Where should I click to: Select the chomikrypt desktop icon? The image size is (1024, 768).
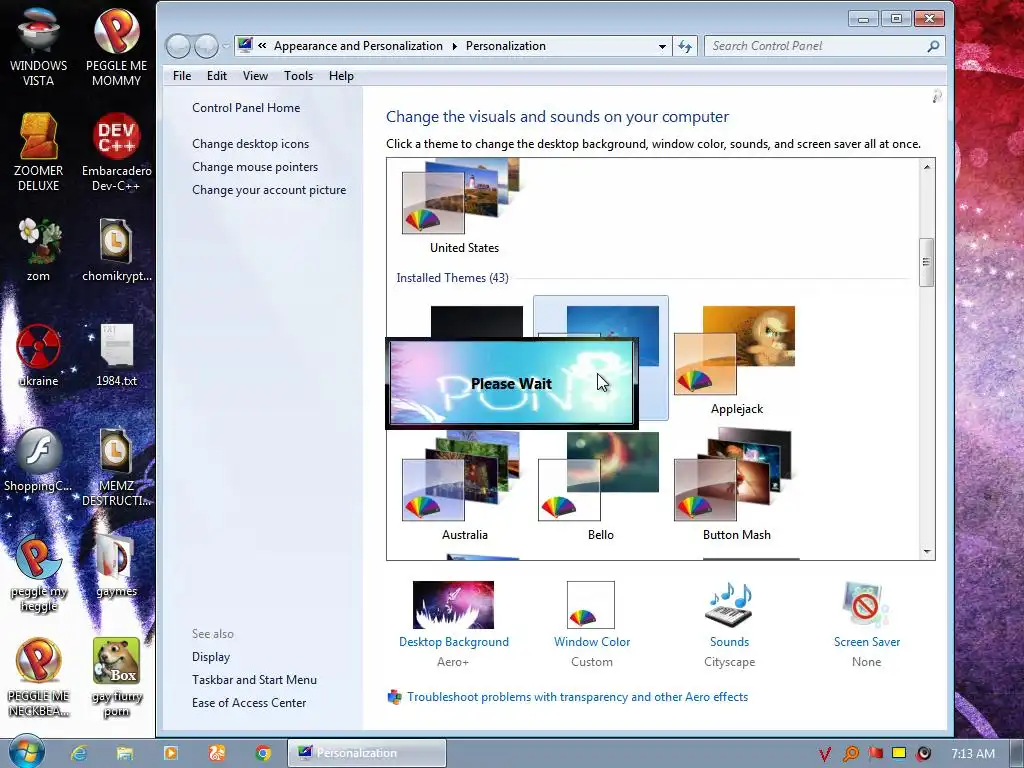[116, 250]
